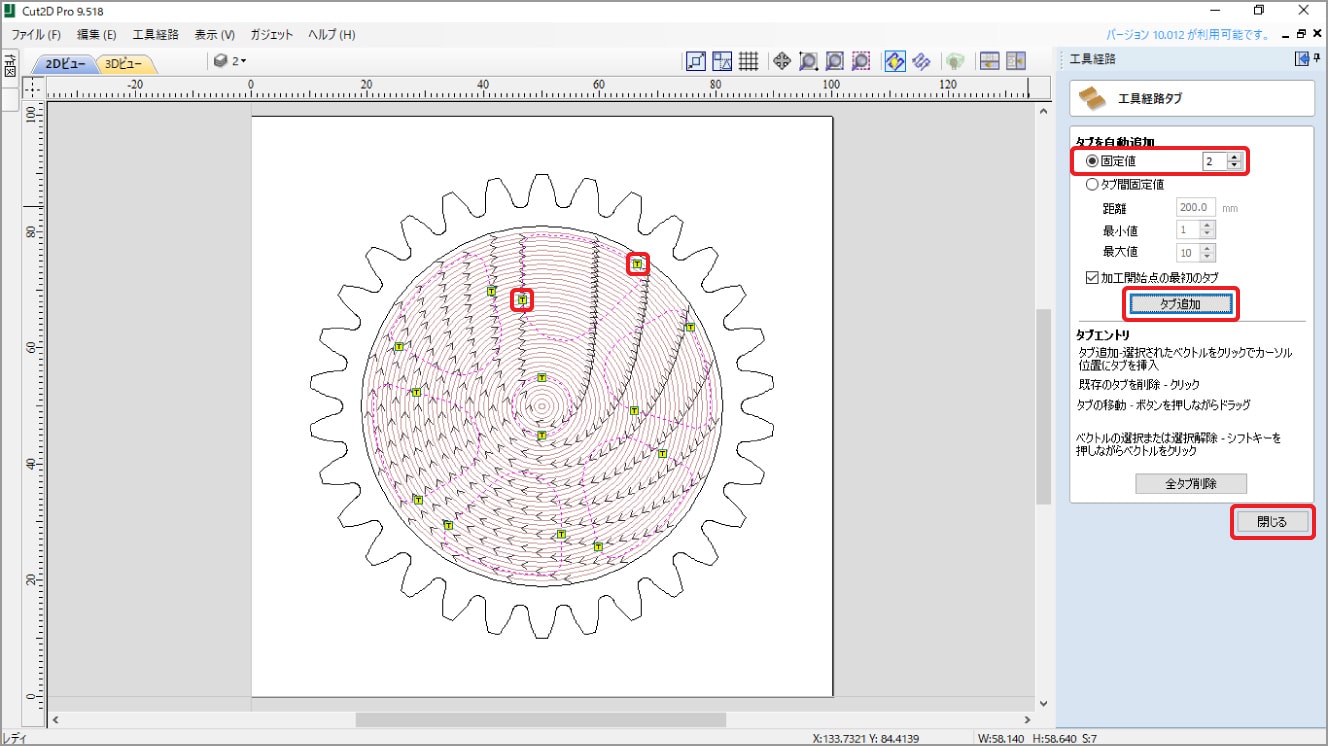Viewport: 1328px width, 746px height.
Task: Toggle 2D toolpath preview drawing icon
Action: tap(895, 61)
